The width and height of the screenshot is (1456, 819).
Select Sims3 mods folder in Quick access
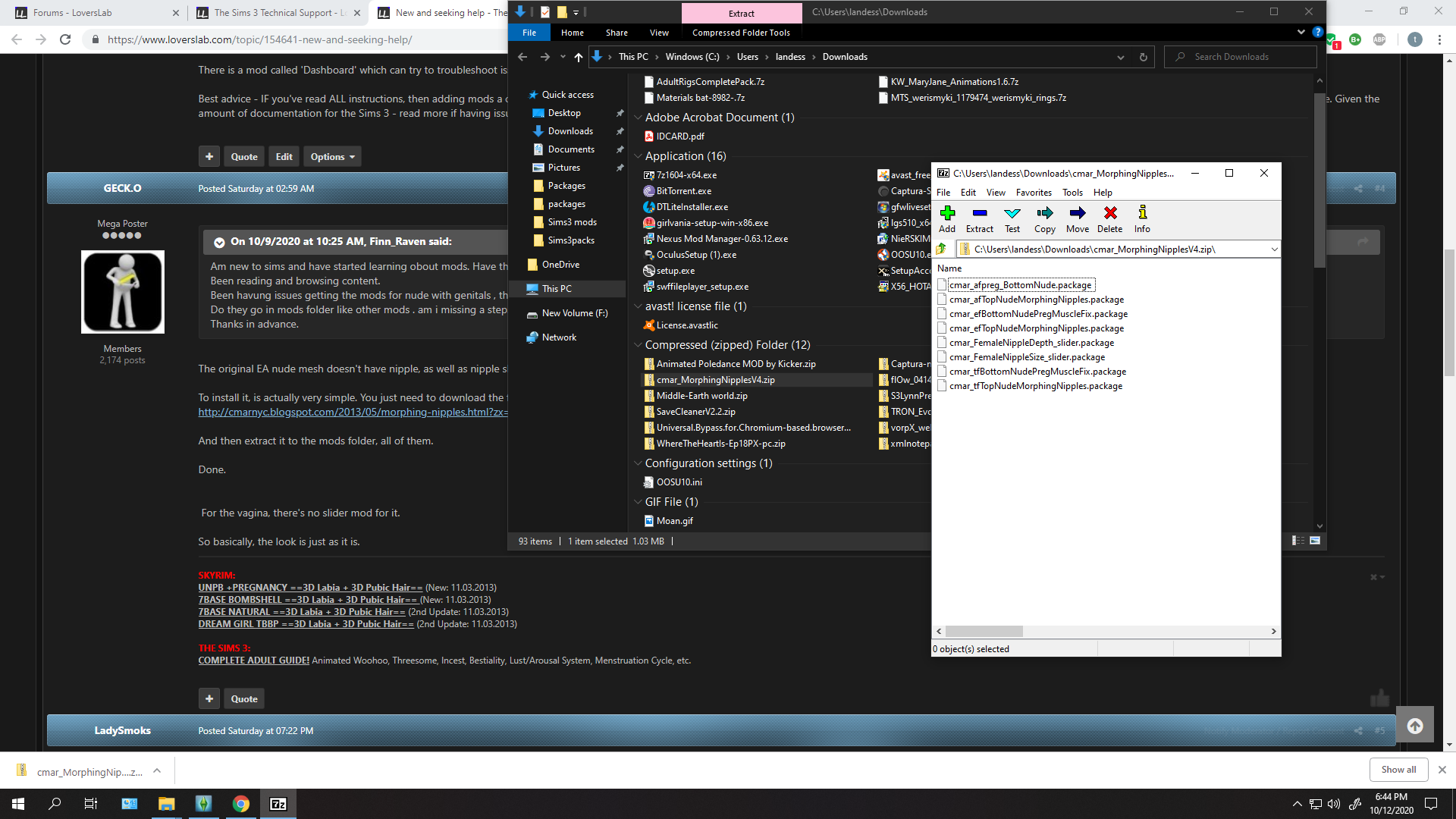(572, 222)
